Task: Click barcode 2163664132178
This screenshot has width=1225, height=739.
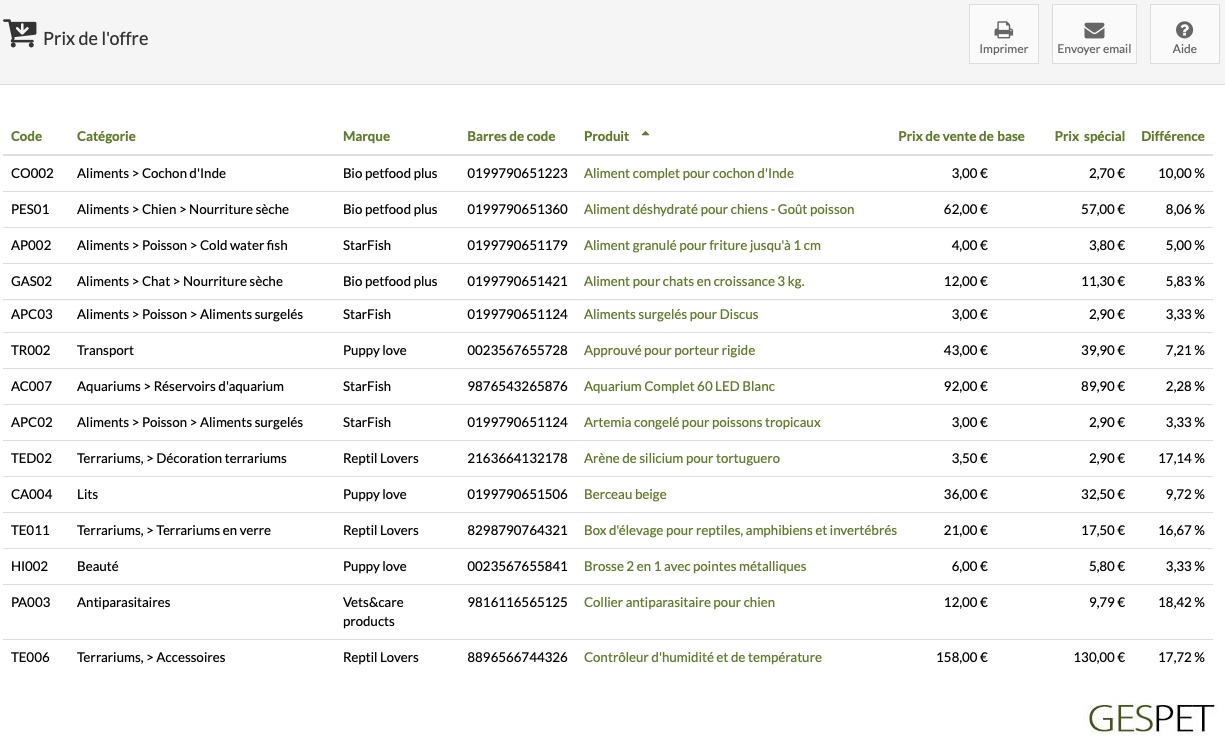Action: [x=517, y=458]
